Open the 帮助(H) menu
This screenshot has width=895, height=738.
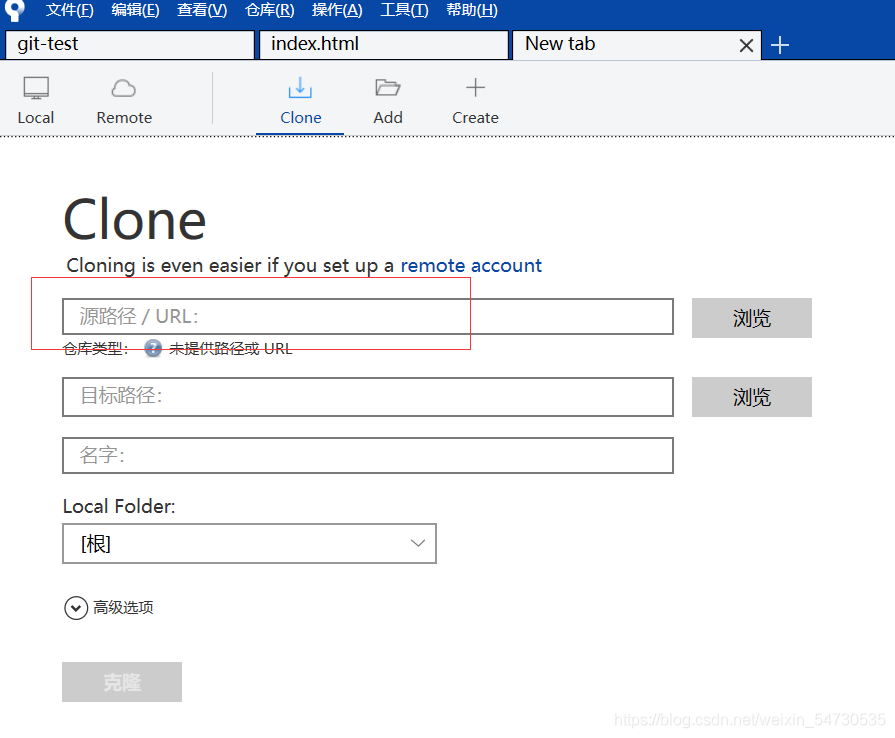click(471, 10)
